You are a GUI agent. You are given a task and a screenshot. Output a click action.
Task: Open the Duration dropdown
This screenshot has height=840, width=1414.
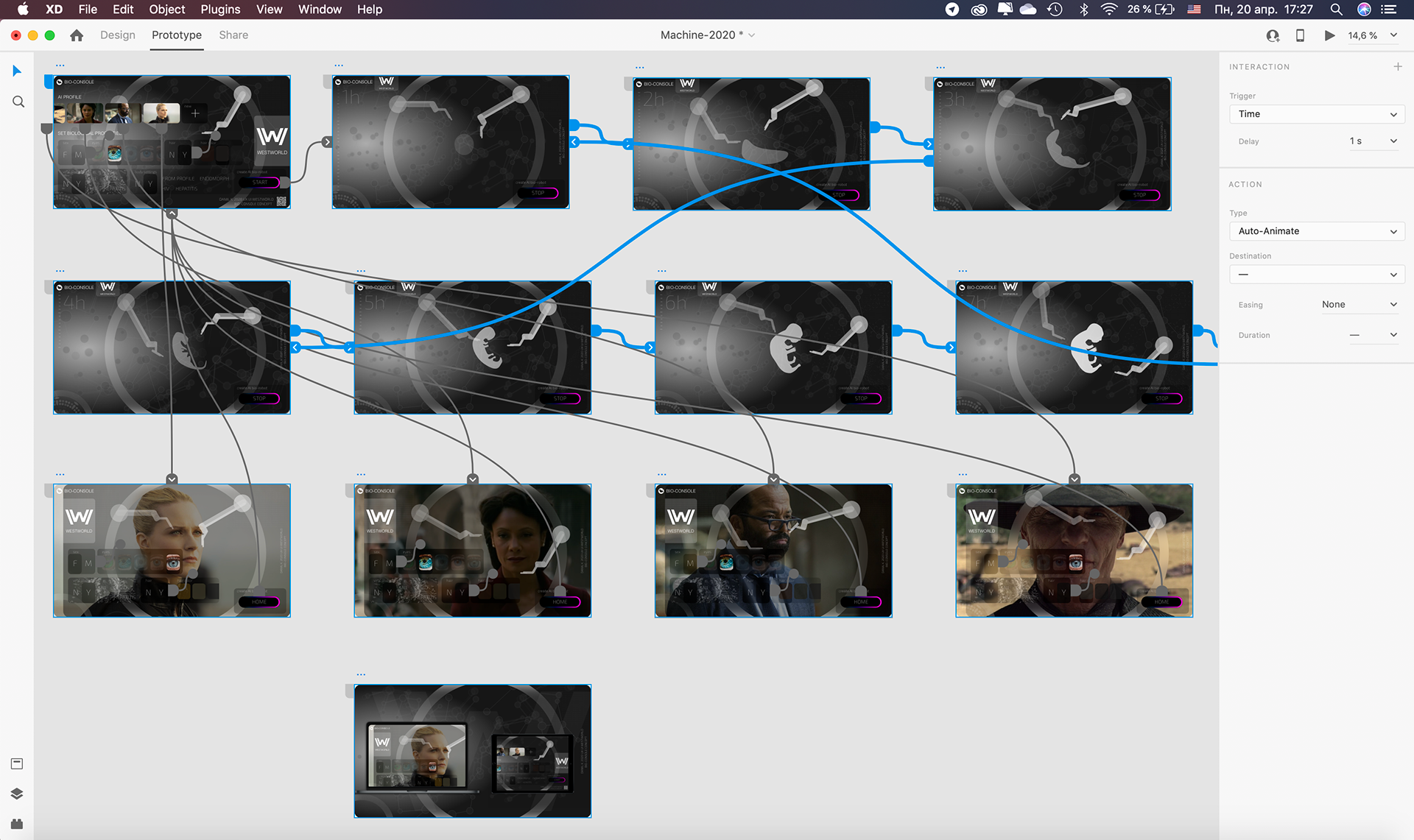pyautogui.click(x=1373, y=335)
